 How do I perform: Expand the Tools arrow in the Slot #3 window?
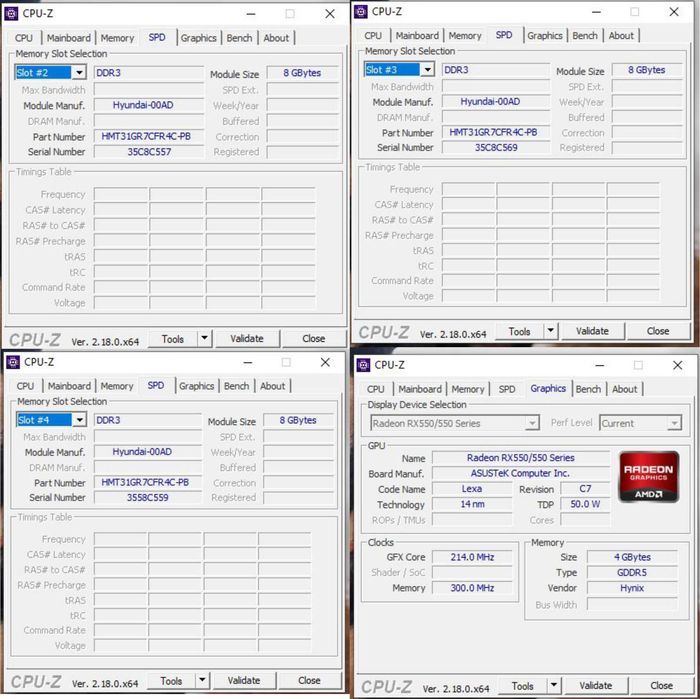(x=551, y=331)
